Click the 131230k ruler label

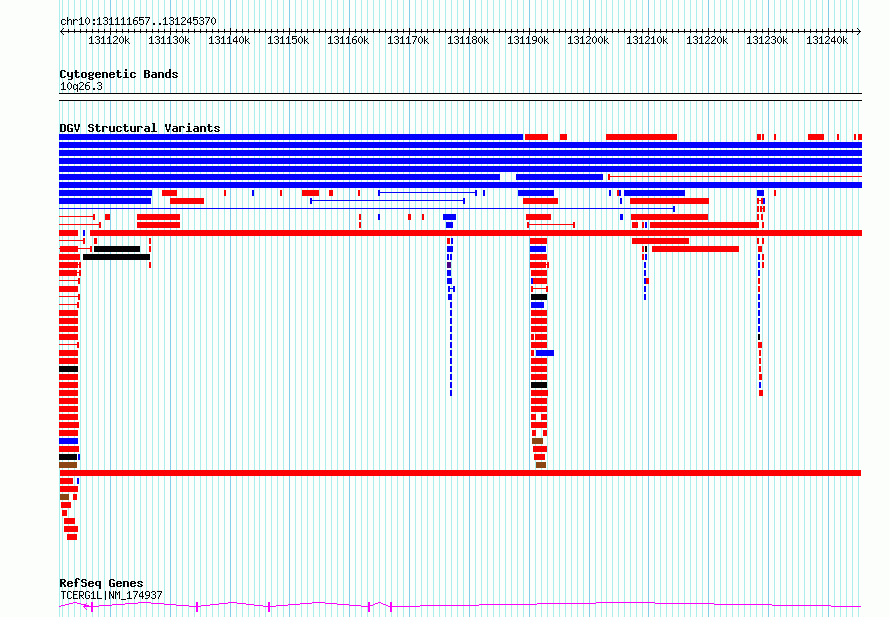pos(767,40)
